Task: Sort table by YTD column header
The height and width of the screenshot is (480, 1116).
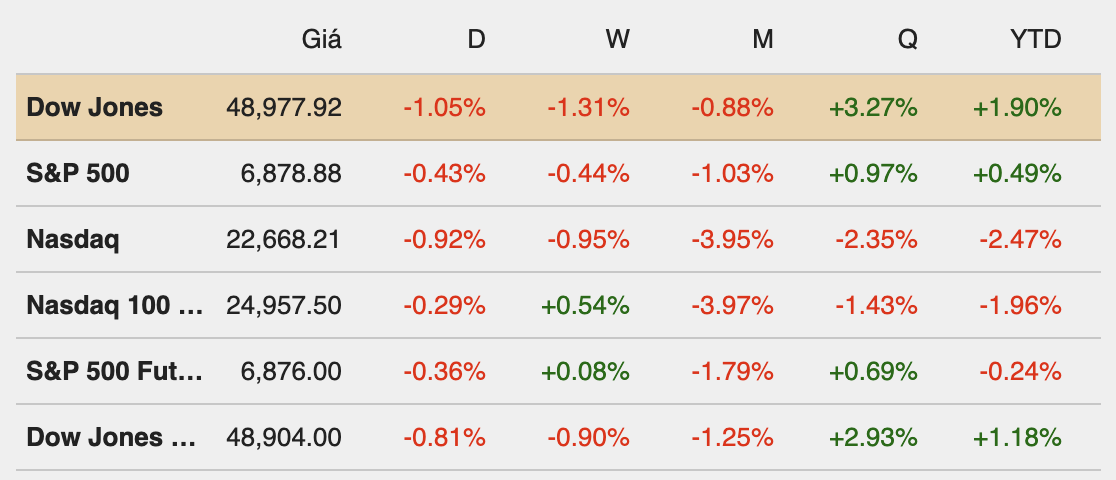Action: (1035, 40)
